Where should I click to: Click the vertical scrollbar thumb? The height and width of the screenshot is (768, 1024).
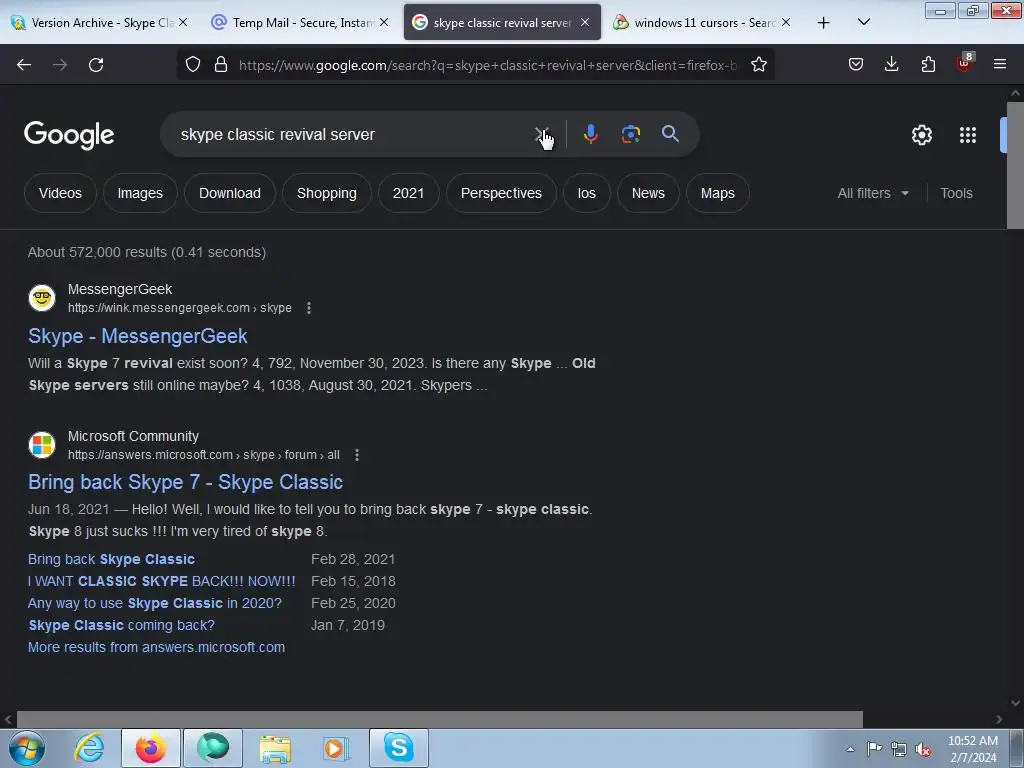[1015, 165]
